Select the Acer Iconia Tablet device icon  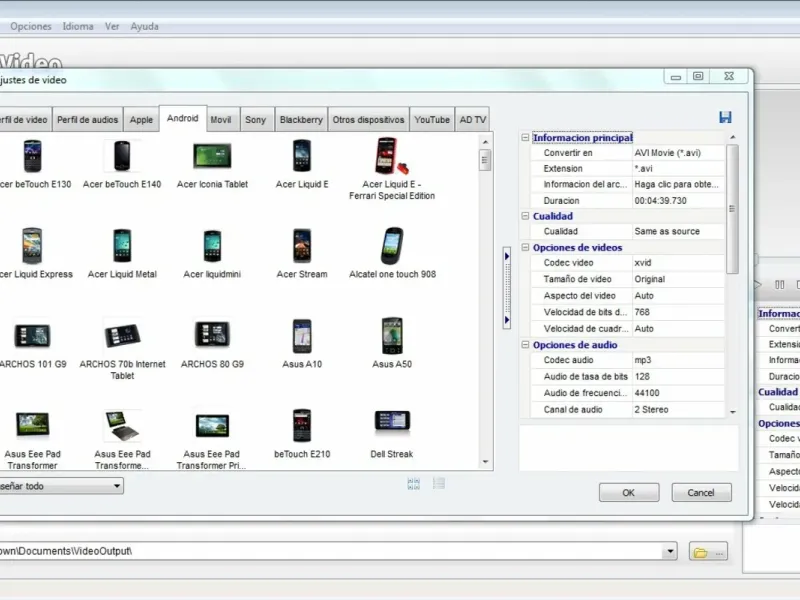pos(212,156)
